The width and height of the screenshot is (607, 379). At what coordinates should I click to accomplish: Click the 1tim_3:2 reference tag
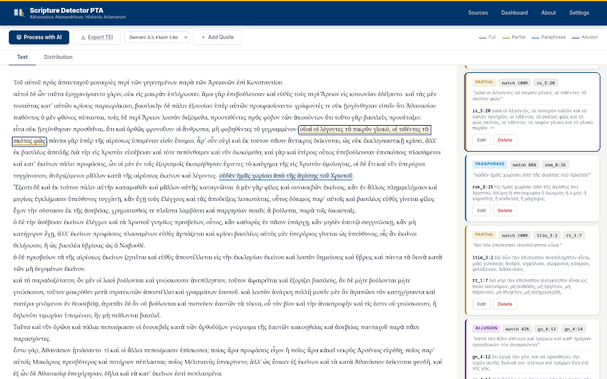click(547, 235)
